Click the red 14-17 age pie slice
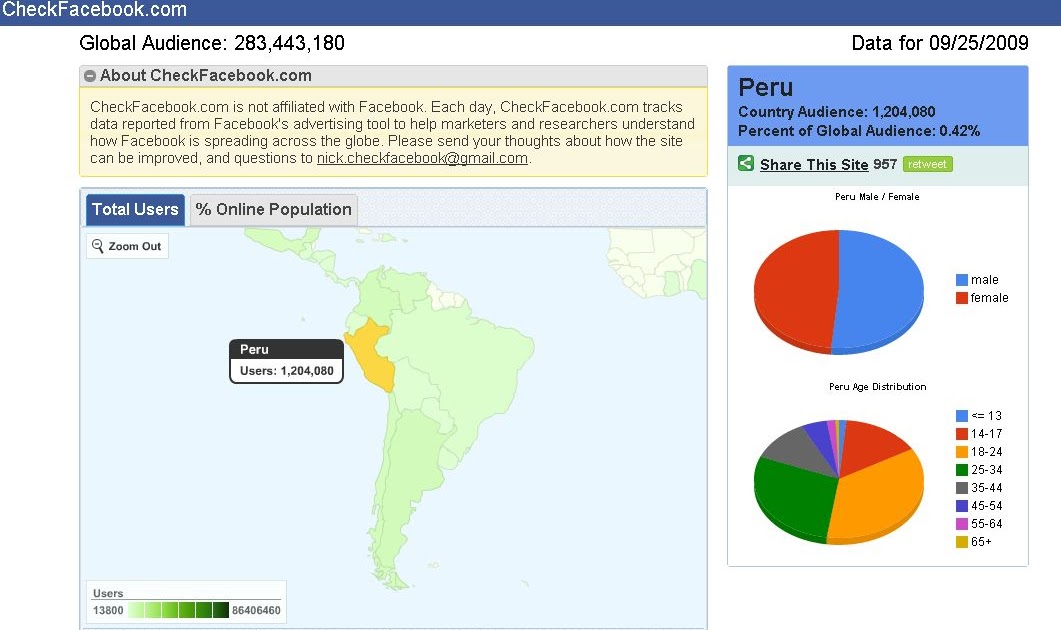Viewport: 1061px width, 630px height. 870,443
